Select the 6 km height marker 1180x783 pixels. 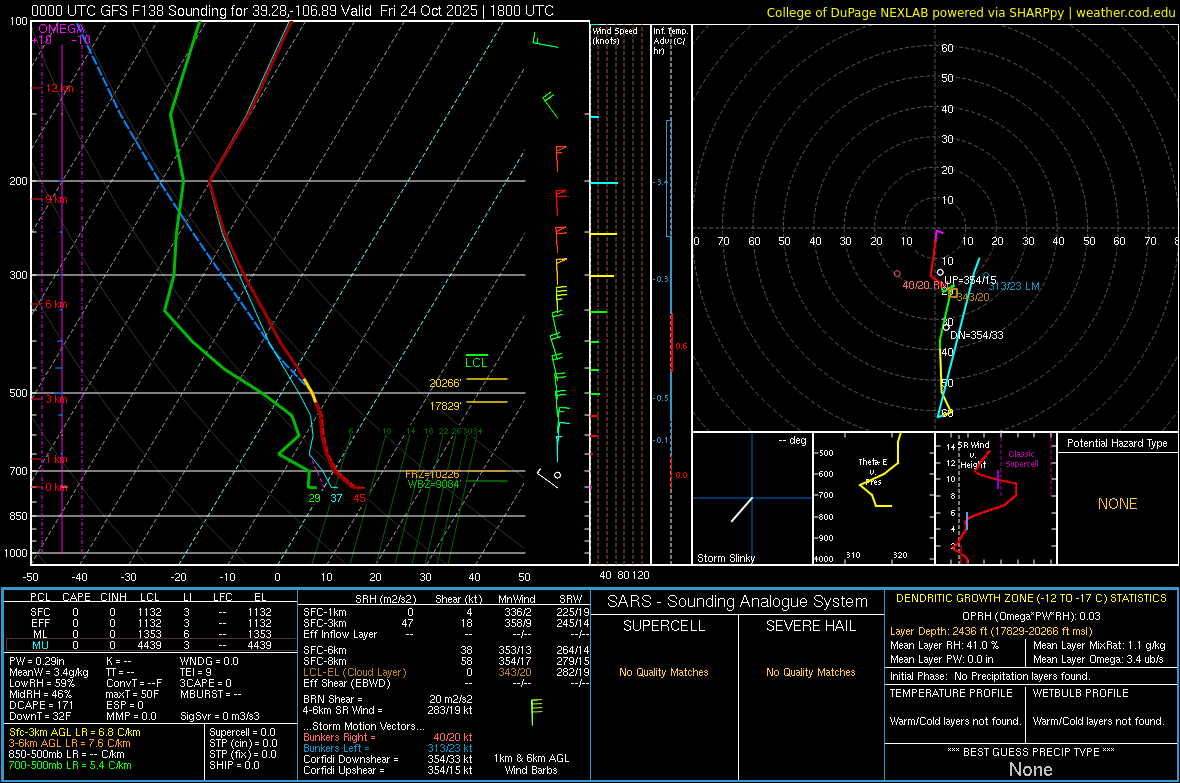[x=56, y=304]
